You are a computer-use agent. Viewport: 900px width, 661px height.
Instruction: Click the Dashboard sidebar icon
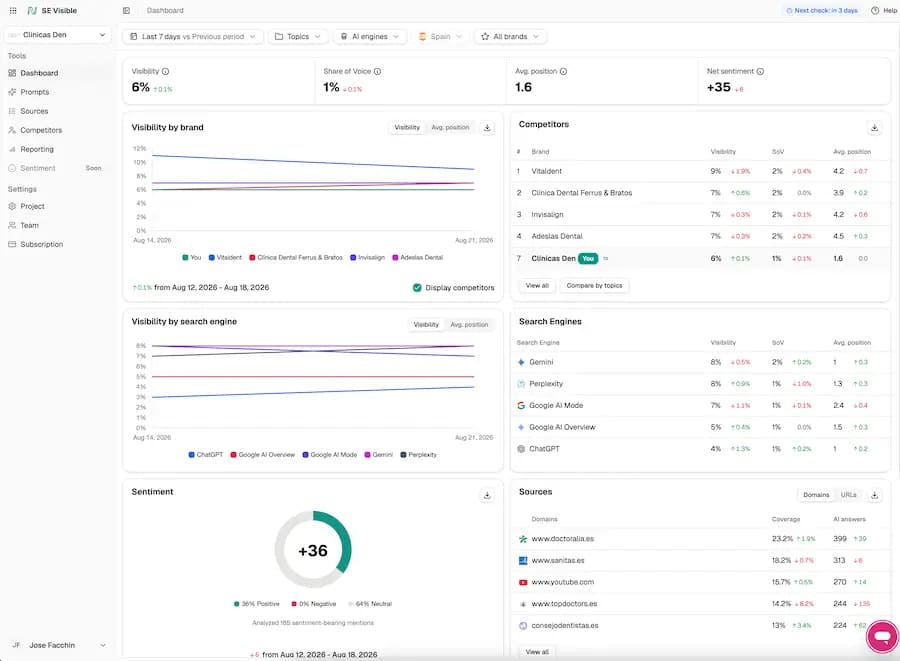12,73
